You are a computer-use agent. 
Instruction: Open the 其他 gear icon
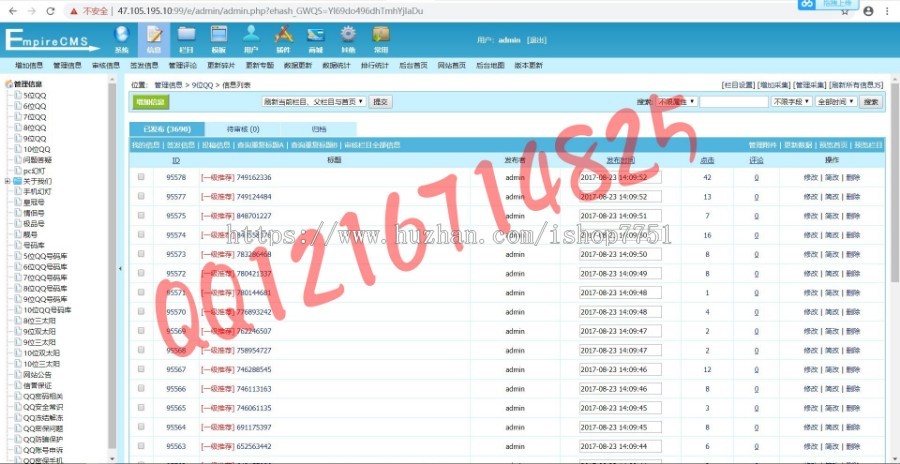point(348,34)
